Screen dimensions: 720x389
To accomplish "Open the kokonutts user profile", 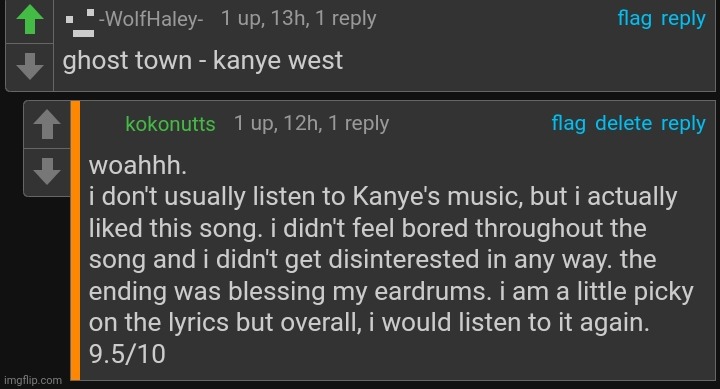I will click(x=170, y=124).
